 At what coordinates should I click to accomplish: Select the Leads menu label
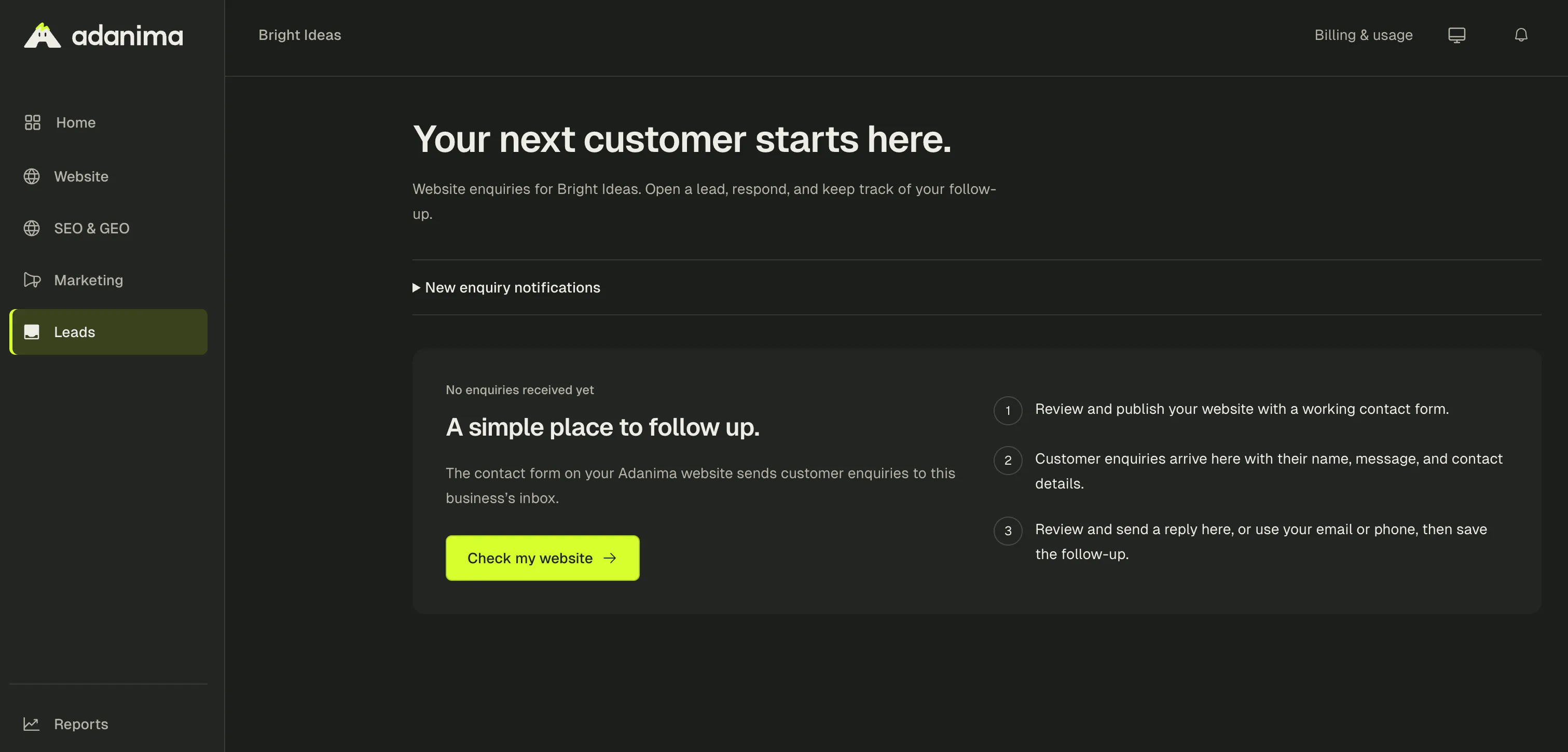coord(74,331)
